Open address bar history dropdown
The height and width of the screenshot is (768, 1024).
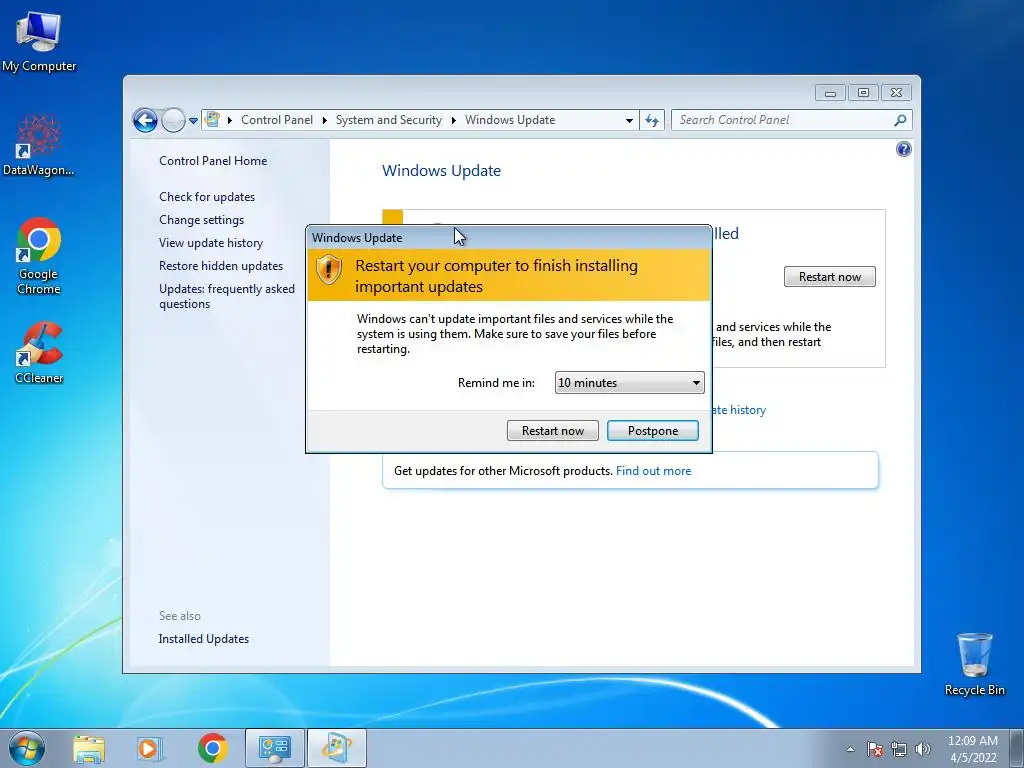(629, 121)
